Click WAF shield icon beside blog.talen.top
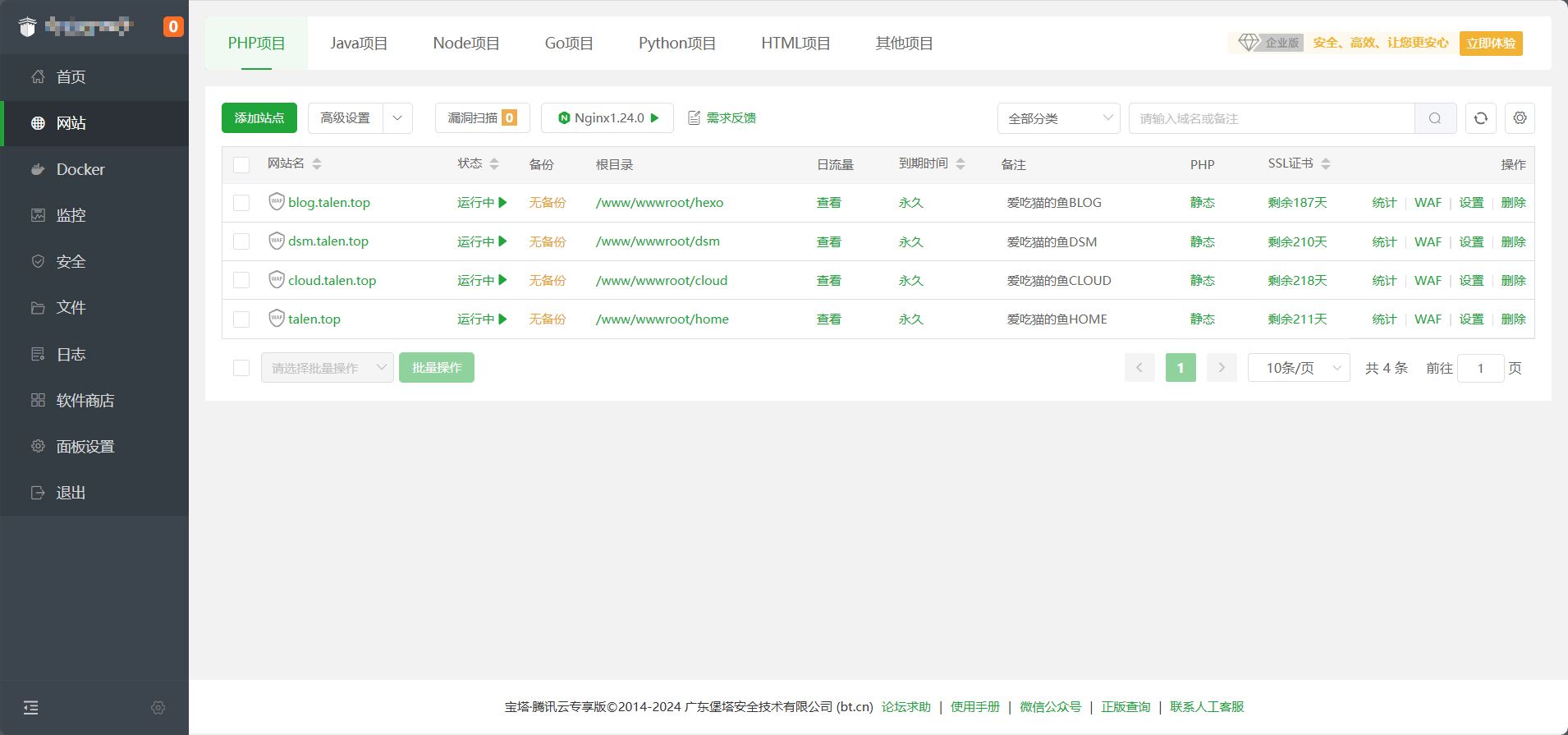Viewport: 1568px width, 735px height. (277, 201)
